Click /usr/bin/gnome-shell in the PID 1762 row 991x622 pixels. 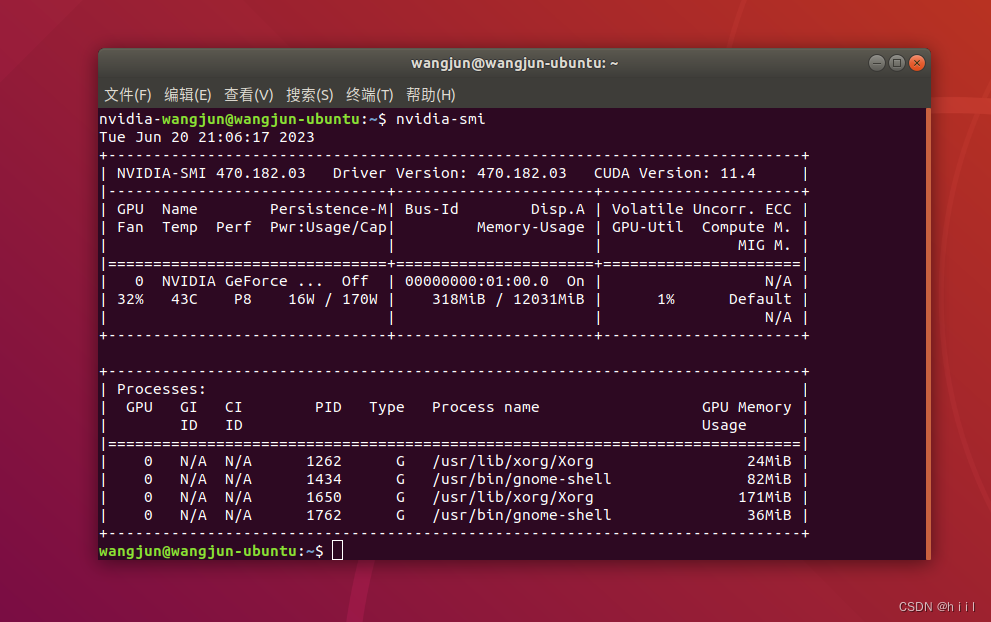pos(521,516)
